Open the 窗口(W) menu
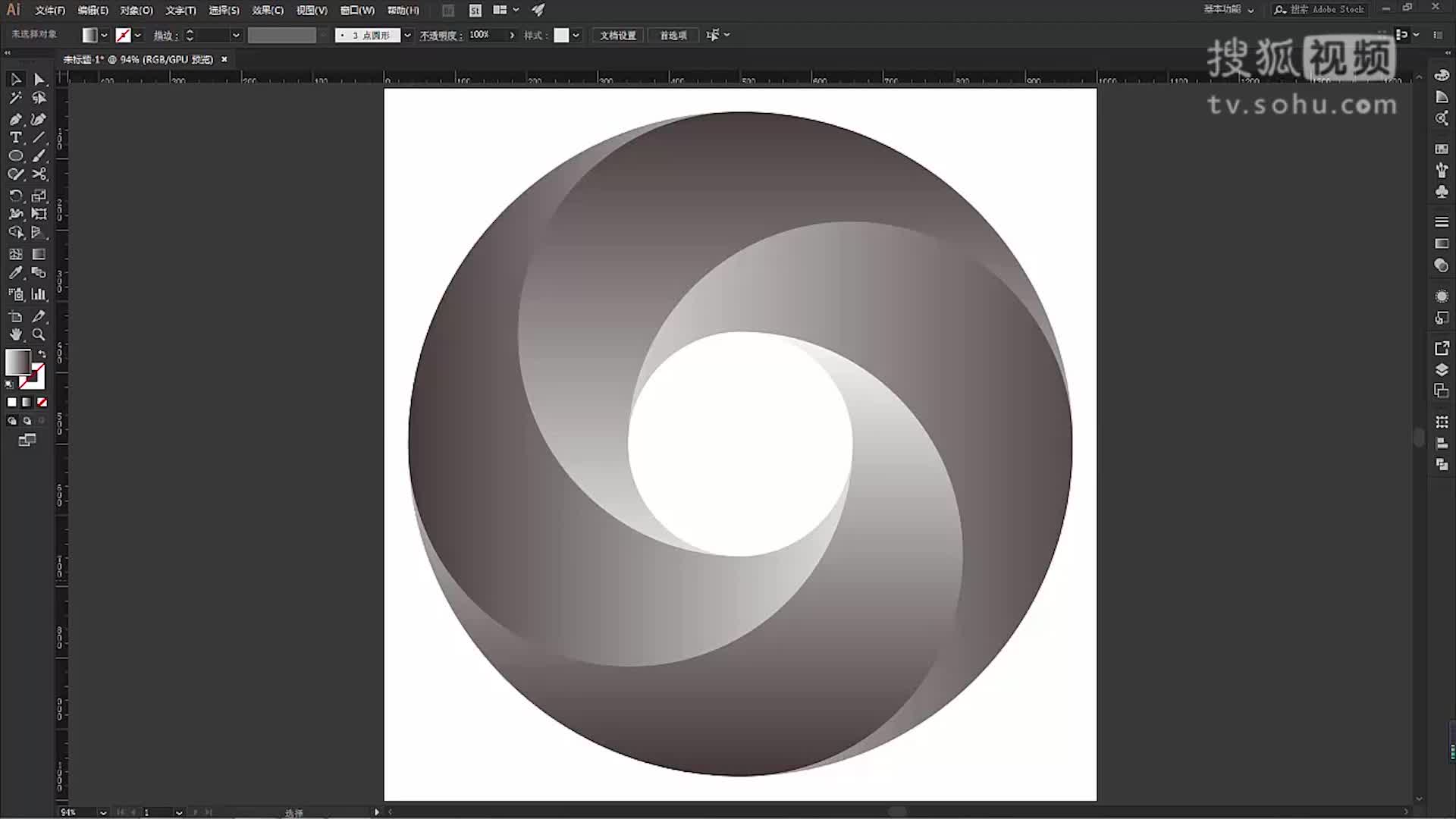Image resolution: width=1456 pixels, height=819 pixels. (x=357, y=11)
